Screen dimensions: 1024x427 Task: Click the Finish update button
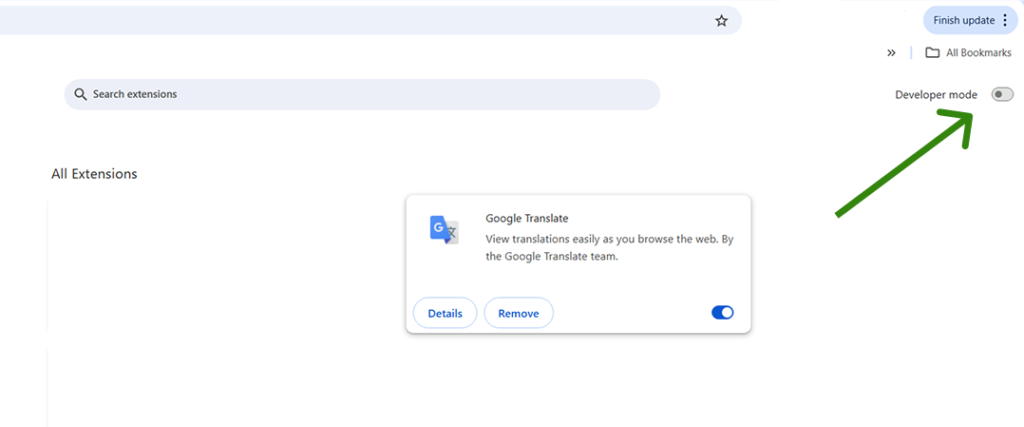(963, 20)
